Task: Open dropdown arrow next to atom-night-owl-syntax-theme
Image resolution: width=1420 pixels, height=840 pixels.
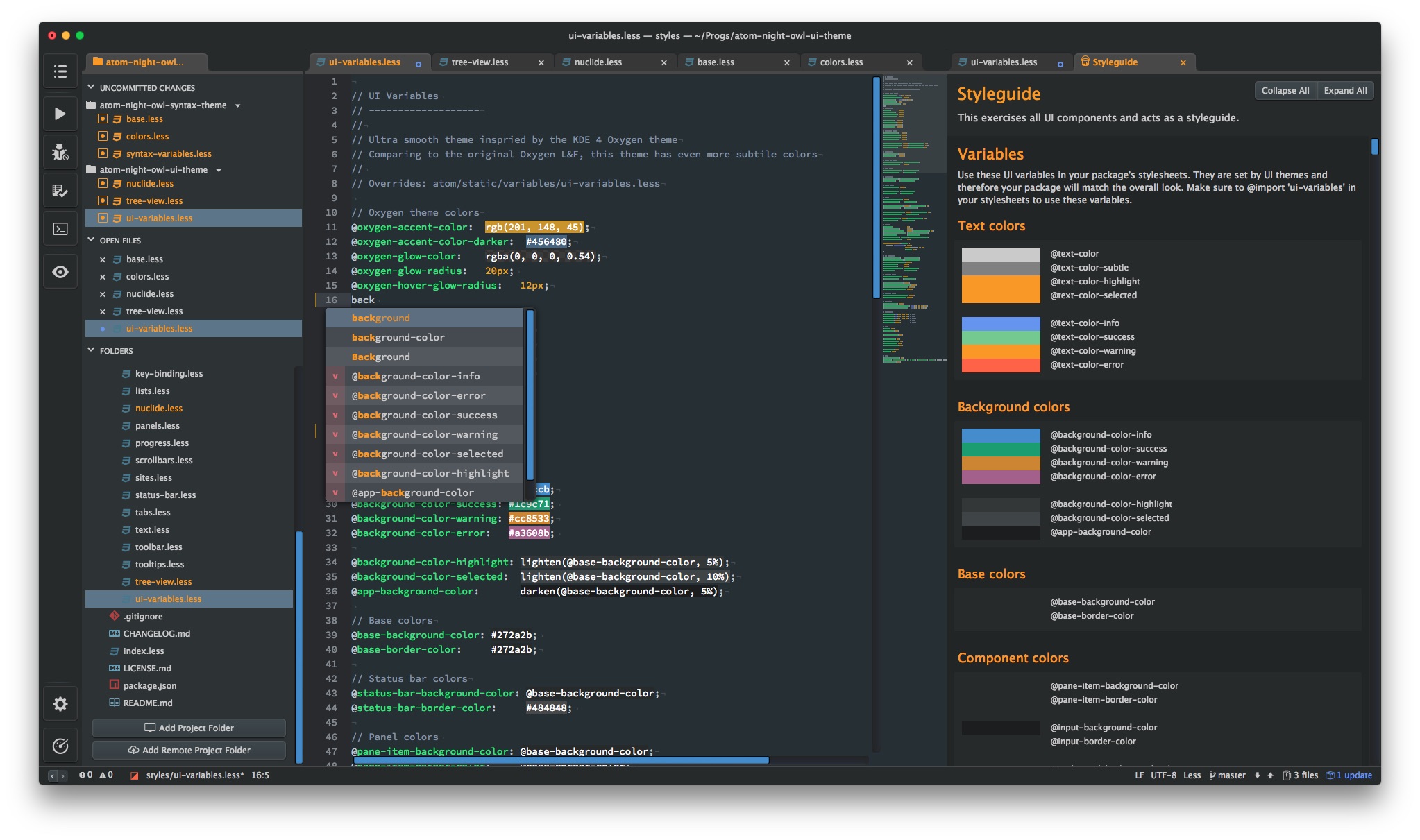Action: click(237, 105)
